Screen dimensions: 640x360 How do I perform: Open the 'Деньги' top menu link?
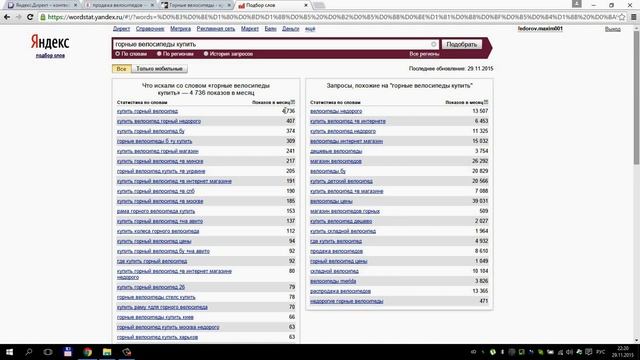[291, 29]
